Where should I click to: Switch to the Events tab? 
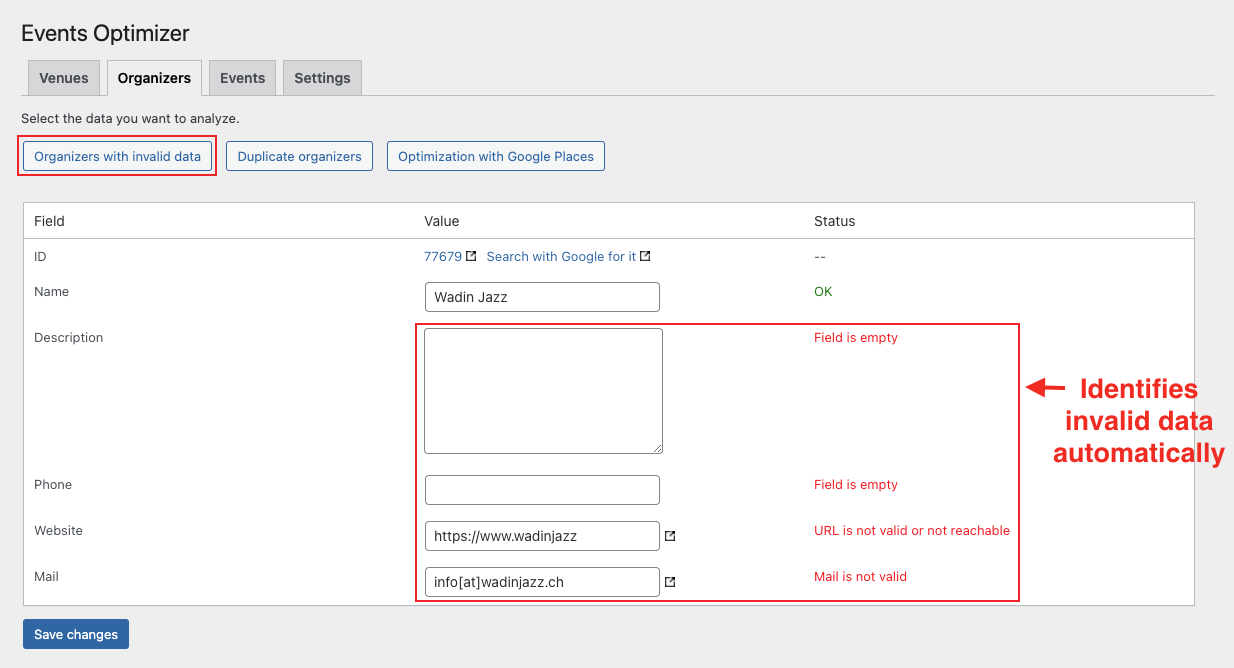tap(242, 78)
